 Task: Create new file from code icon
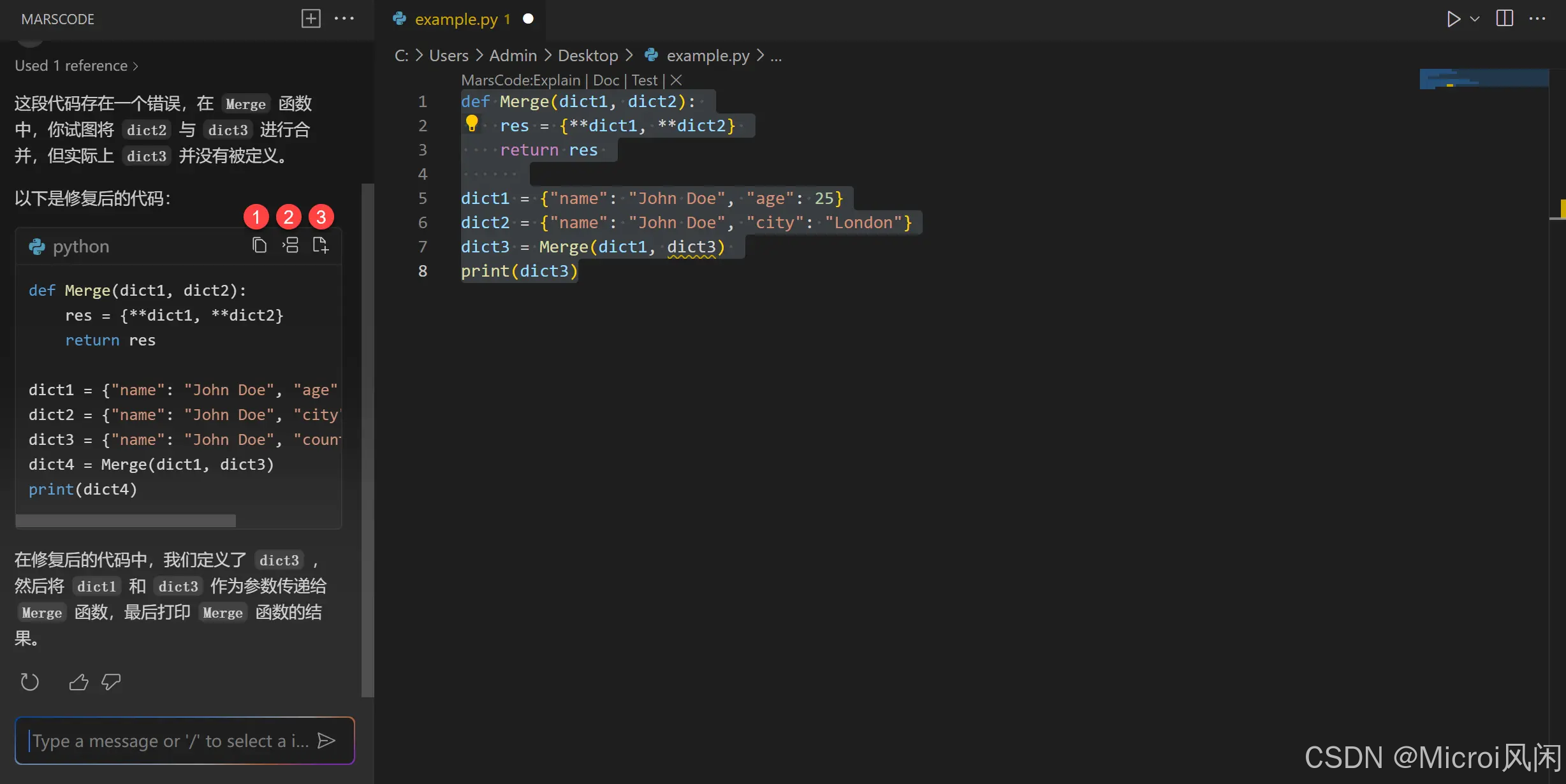coord(321,245)
